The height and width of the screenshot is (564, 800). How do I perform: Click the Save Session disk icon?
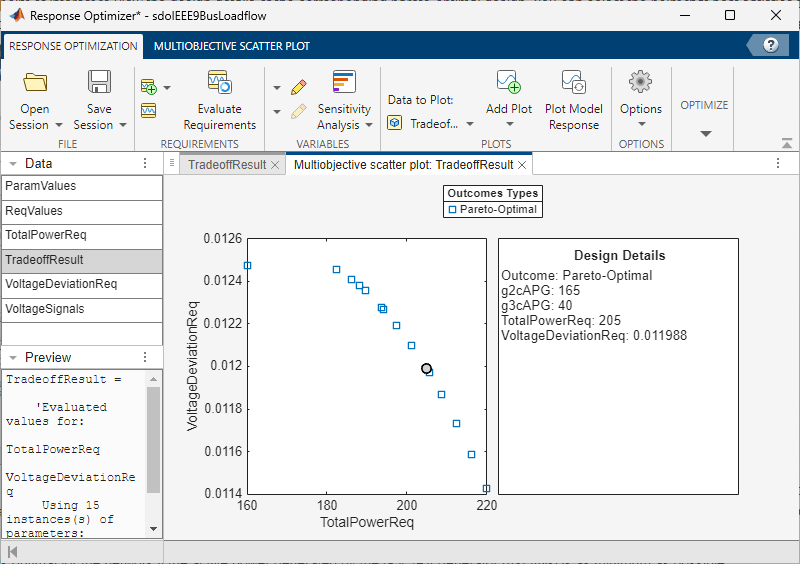[99, 83]
